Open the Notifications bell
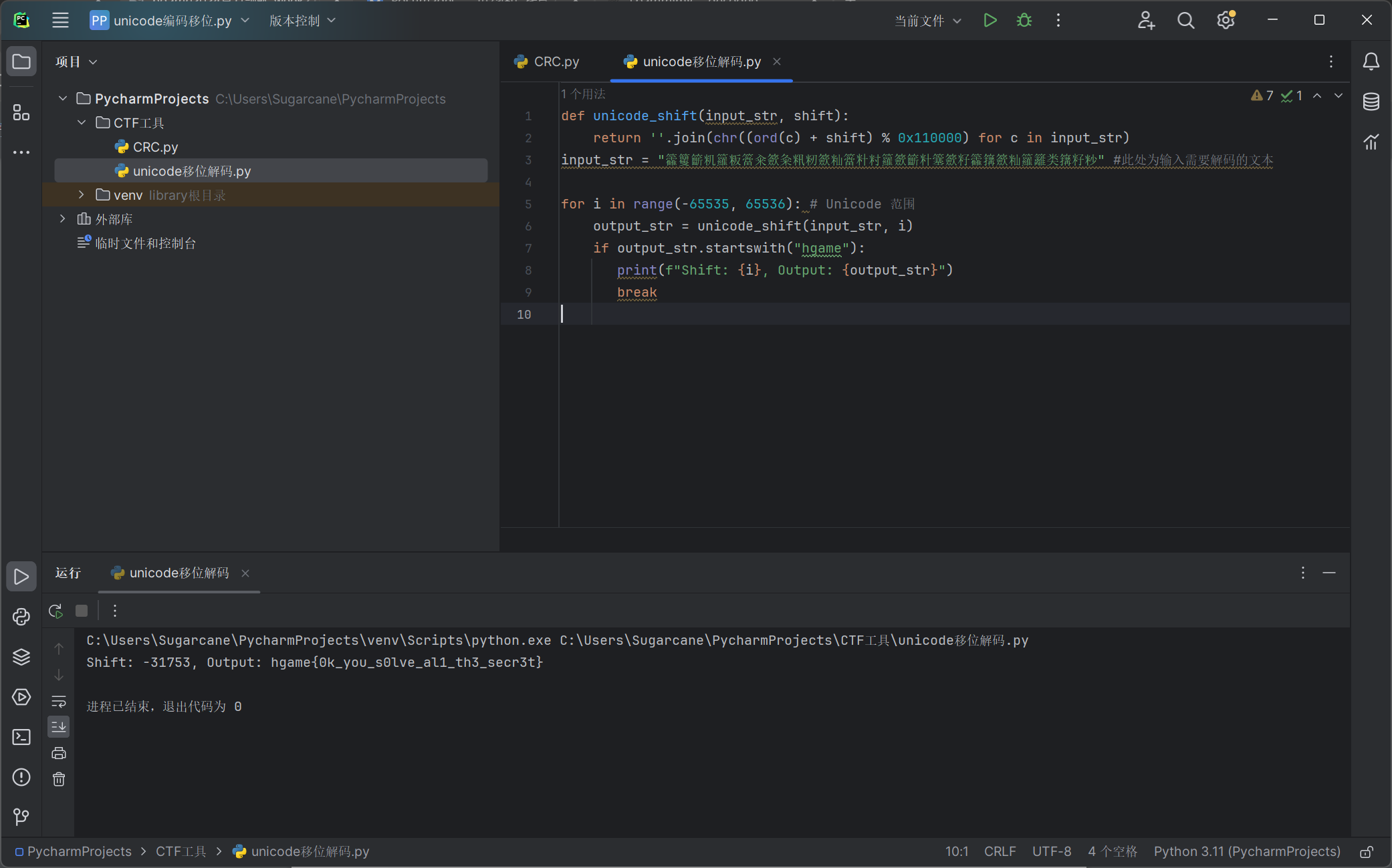 [x=1371, y=61]
